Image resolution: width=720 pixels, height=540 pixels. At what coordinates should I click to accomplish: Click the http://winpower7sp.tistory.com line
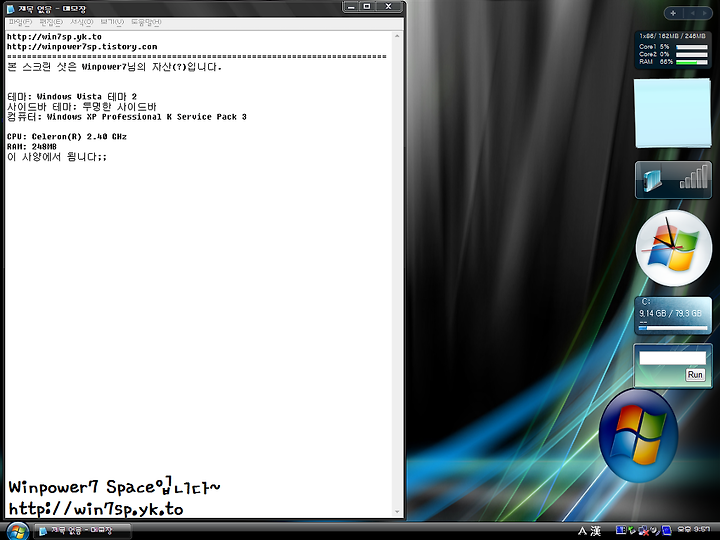point(82,47)
